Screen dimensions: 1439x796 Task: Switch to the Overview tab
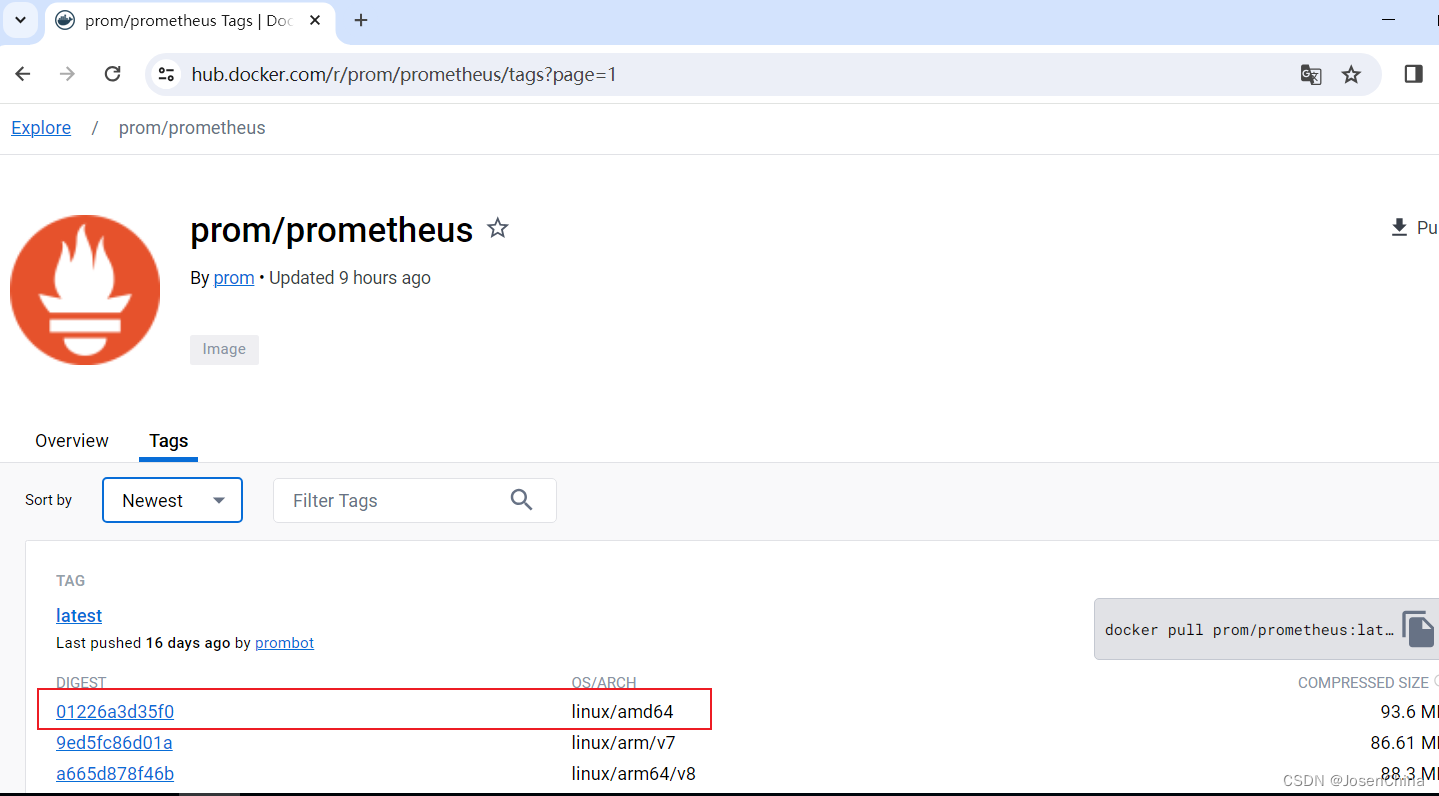pos(72,441)
